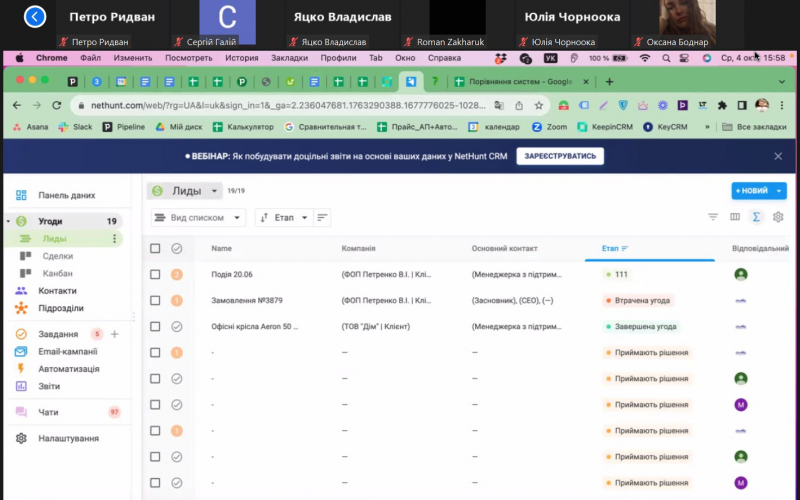Screen dimensions: 800x500
Task: Open a new Chrome tab with plus
Action: (x=609, y=82)
